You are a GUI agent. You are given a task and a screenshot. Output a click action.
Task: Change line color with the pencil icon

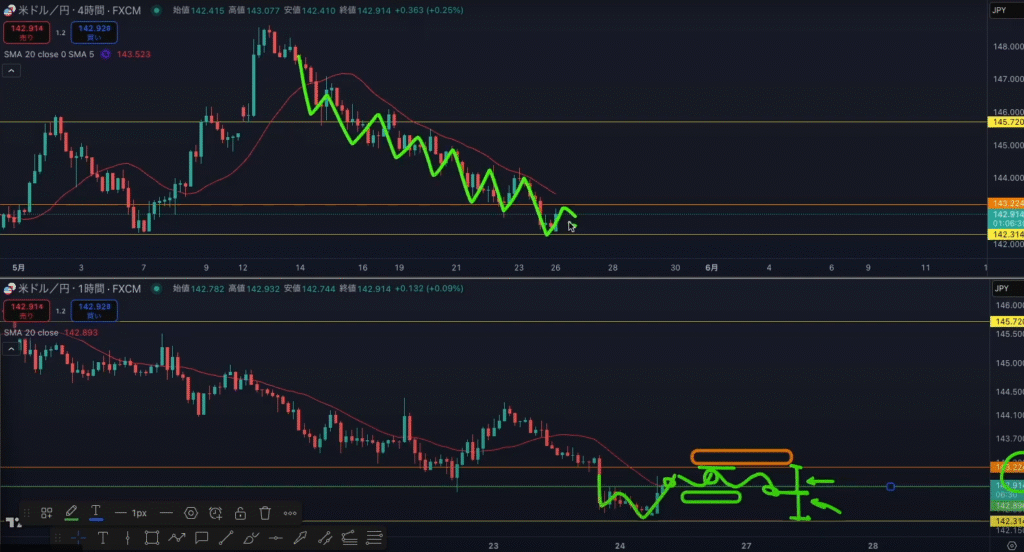tap(71, 513)
